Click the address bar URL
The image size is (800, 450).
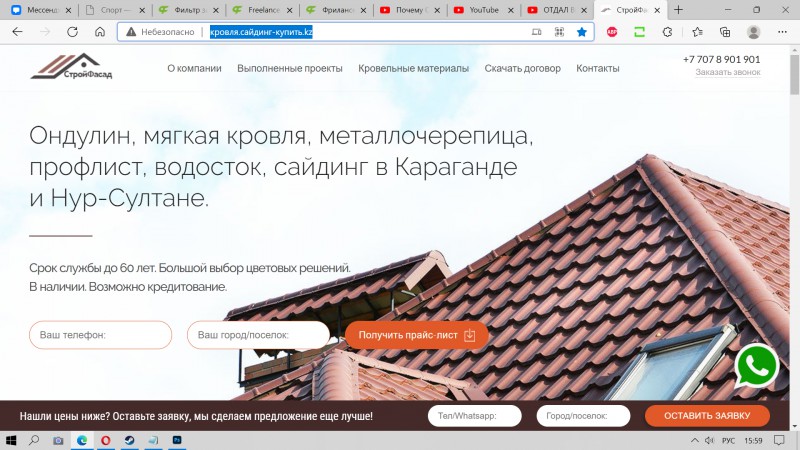click(x=261, y=32)
